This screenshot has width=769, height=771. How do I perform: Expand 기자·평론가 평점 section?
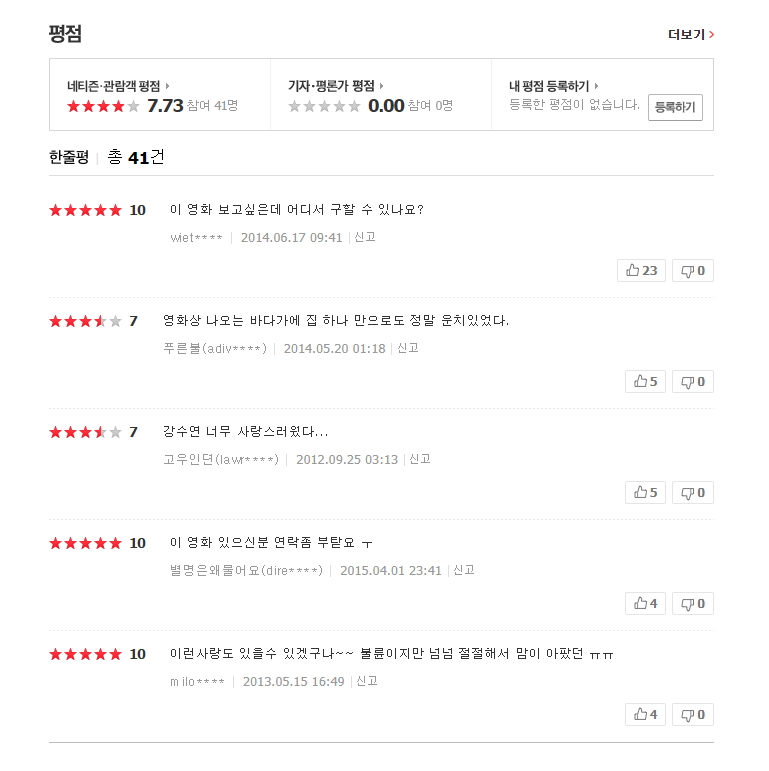[x=336, y=86]
